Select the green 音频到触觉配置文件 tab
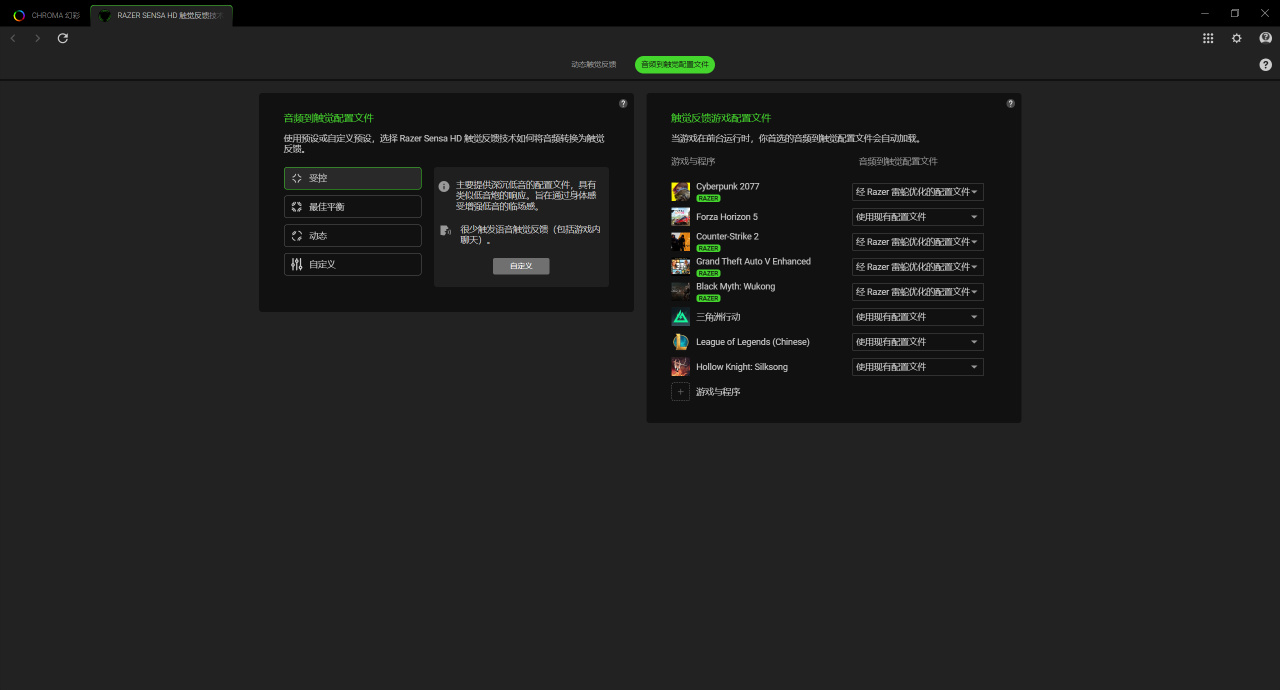This screenshot has height=690, width=1280. pyautogui.click(x=675, y=64)
